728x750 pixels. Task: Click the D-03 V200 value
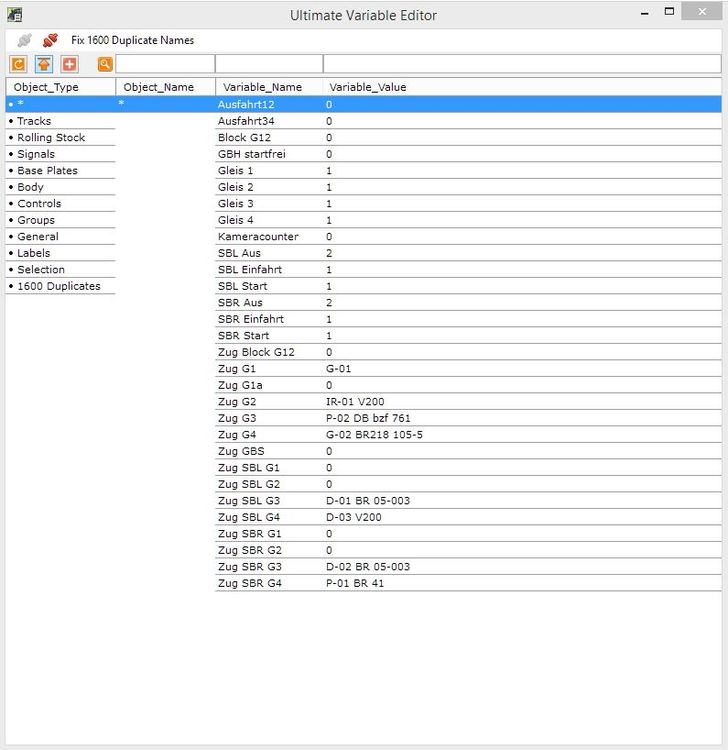353,517
